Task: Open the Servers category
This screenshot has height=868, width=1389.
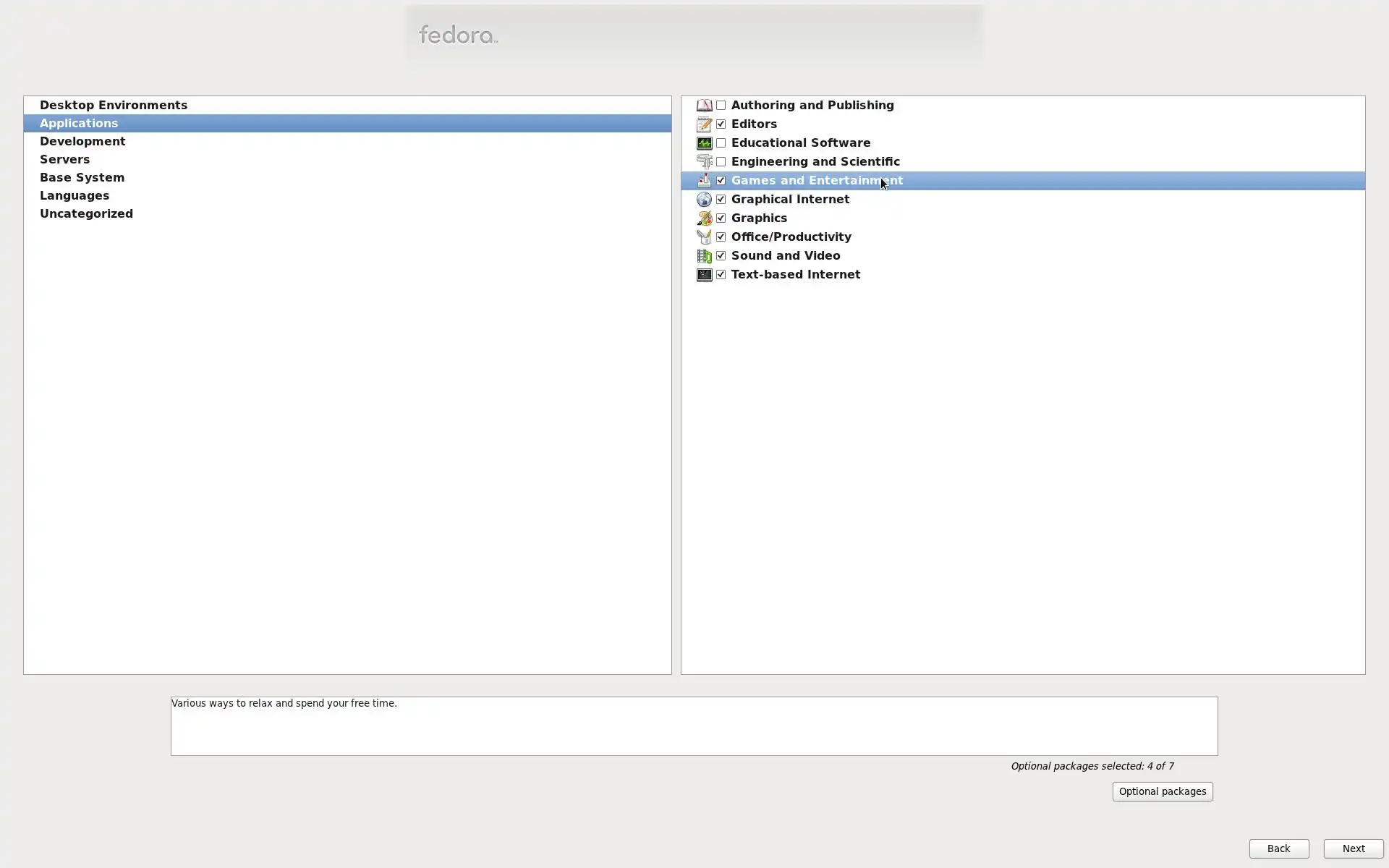Action: 65,160
